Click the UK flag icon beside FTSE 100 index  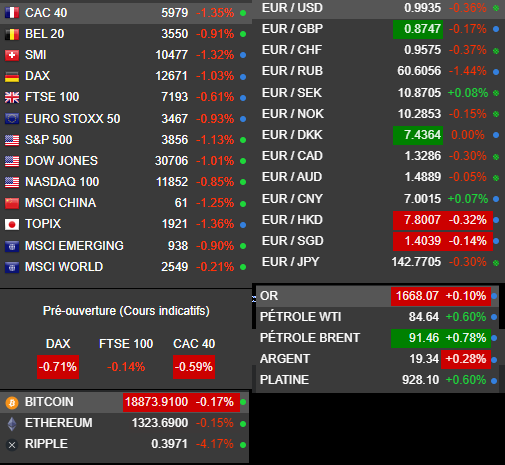click(12, 97)
